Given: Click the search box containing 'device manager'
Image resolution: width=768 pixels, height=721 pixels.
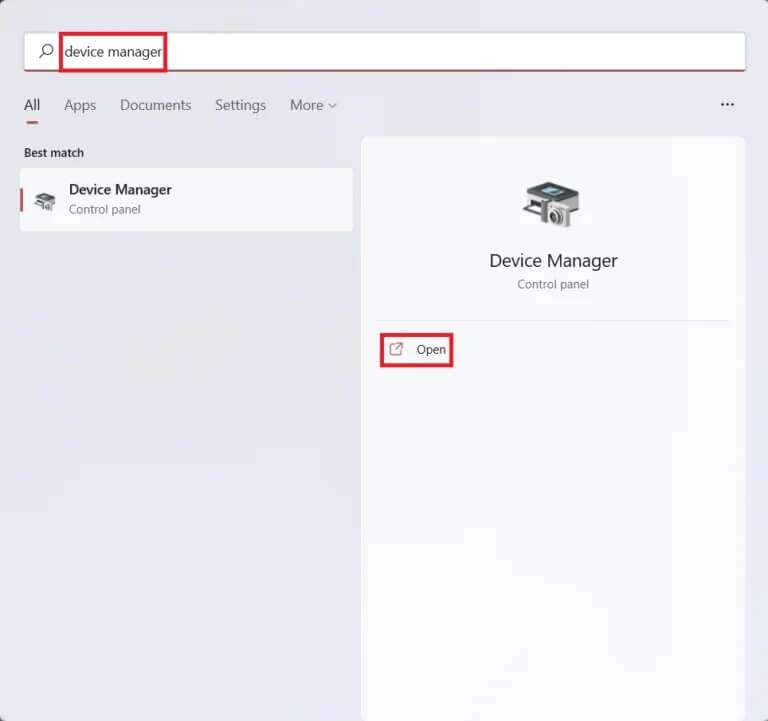Looking at the screenshot, I should click(384, 51).
